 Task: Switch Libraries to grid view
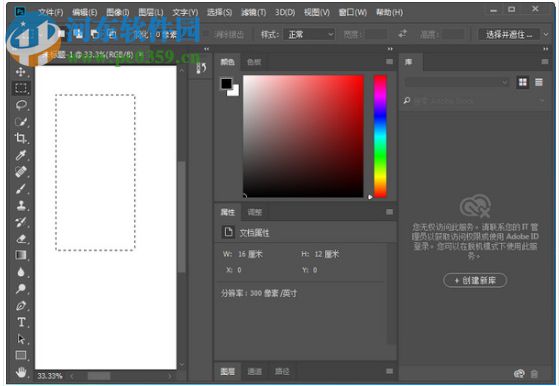[x=523, y=82]
